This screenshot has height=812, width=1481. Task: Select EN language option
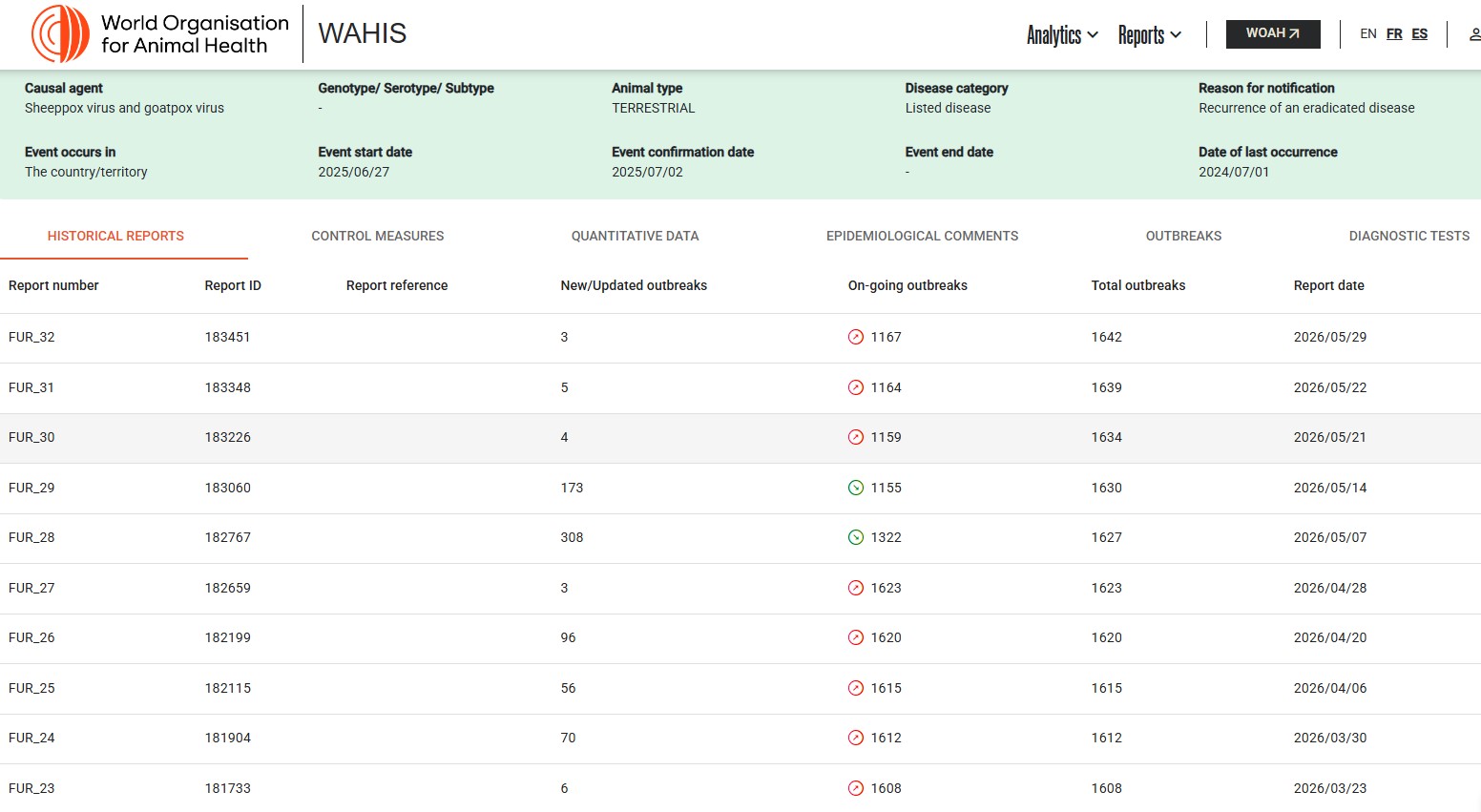pos(1368,34)
